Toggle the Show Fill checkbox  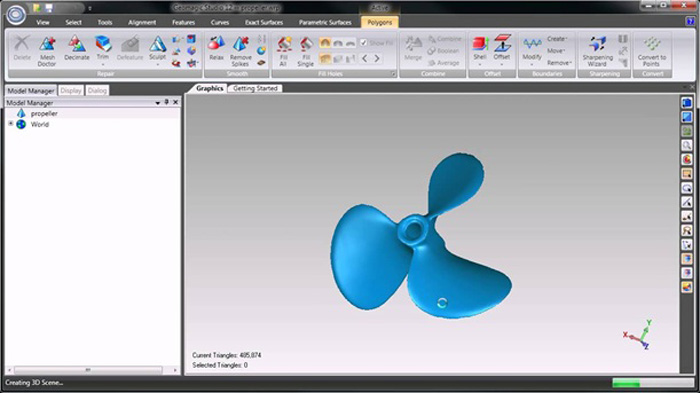click(x=363, y=43)
